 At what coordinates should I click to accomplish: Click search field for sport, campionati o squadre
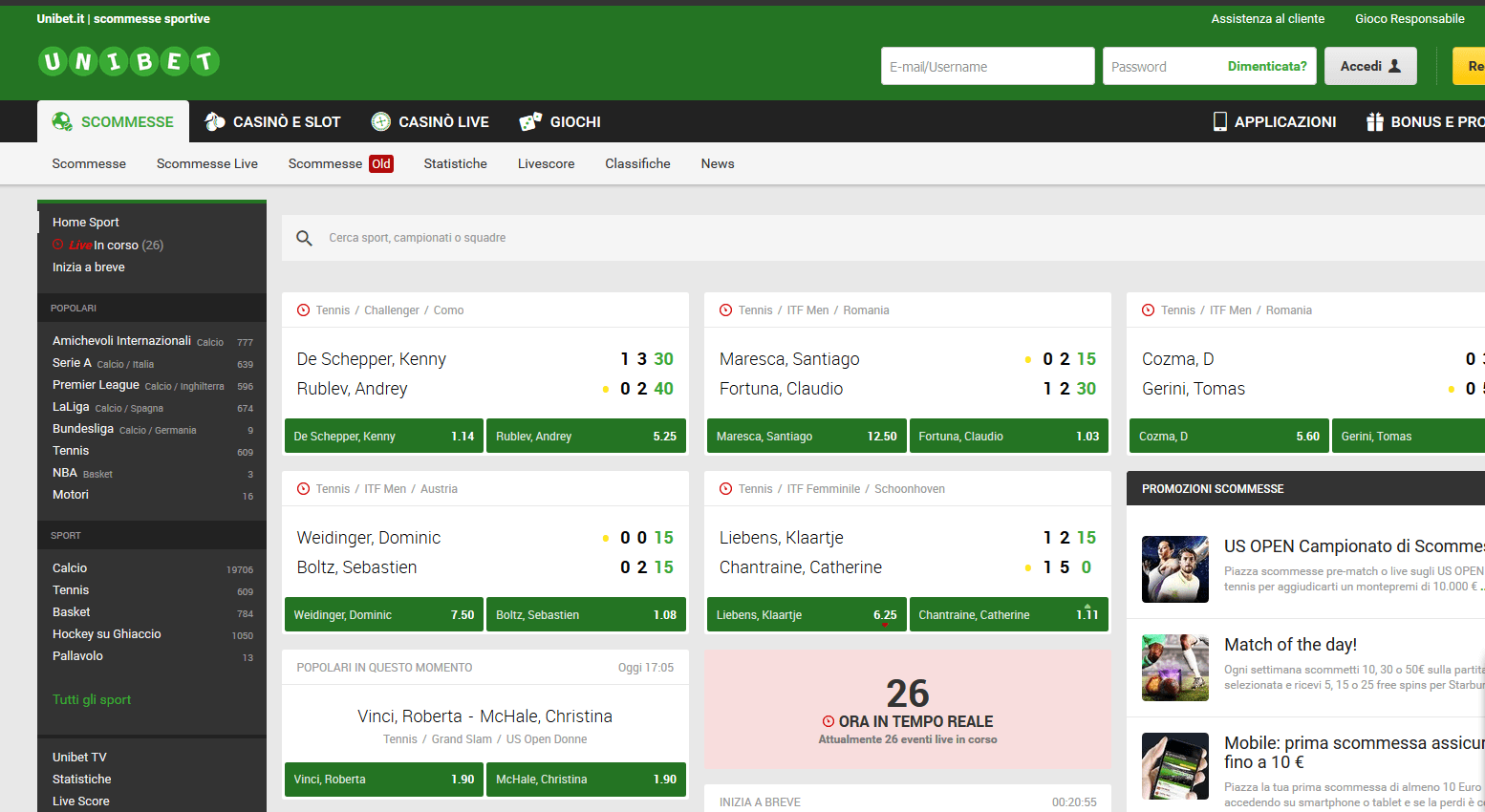tap(883, 238)
